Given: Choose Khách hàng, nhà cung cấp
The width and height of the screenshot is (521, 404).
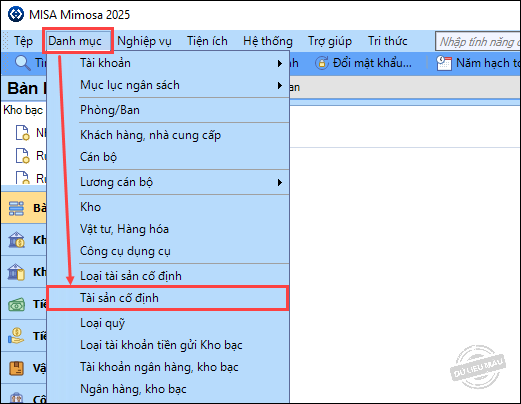Looking at the screenshot, I should coord(150,135).
